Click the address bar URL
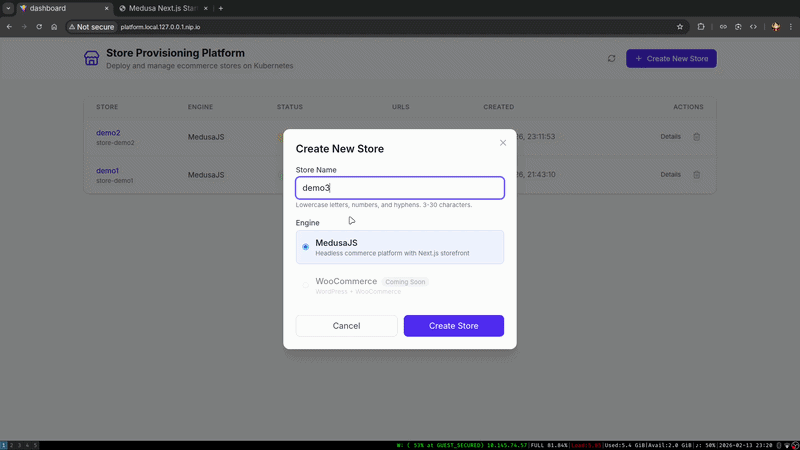The image size is (800, 450). coord(160,27)
